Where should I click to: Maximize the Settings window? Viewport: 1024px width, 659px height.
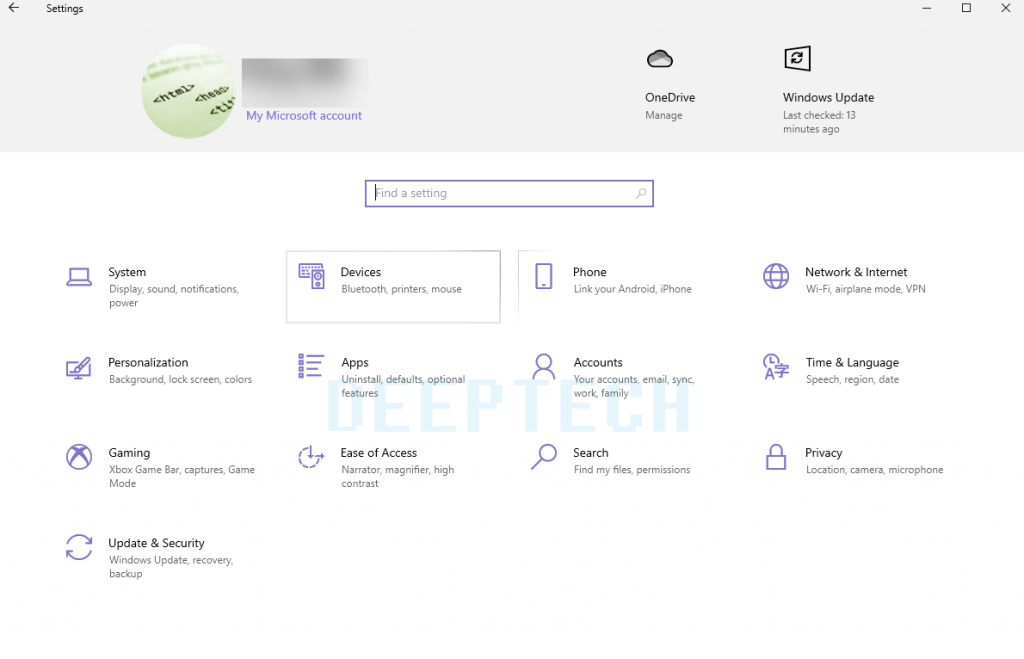[966, 8]
